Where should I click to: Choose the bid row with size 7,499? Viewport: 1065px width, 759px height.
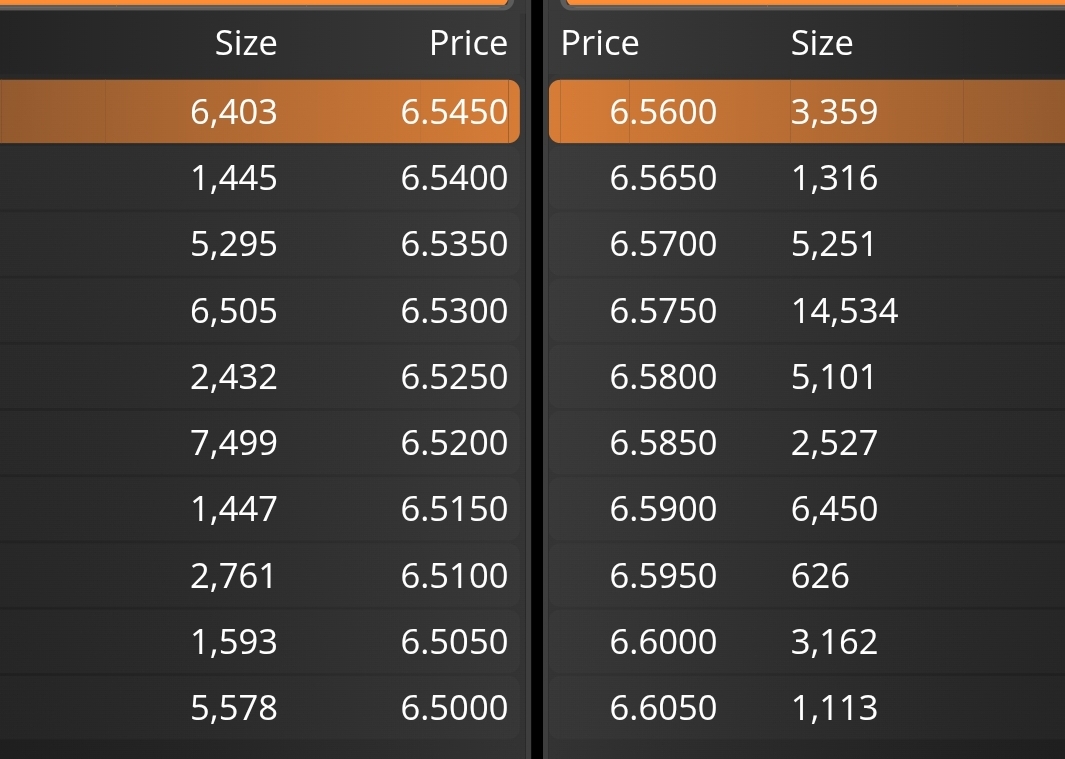click(x=259, y=442)
